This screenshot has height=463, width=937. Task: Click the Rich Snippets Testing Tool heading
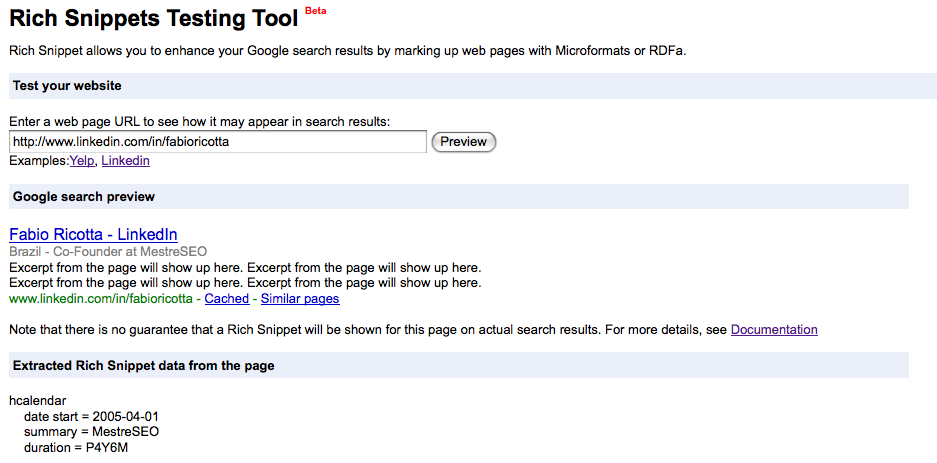pos(153,18)
